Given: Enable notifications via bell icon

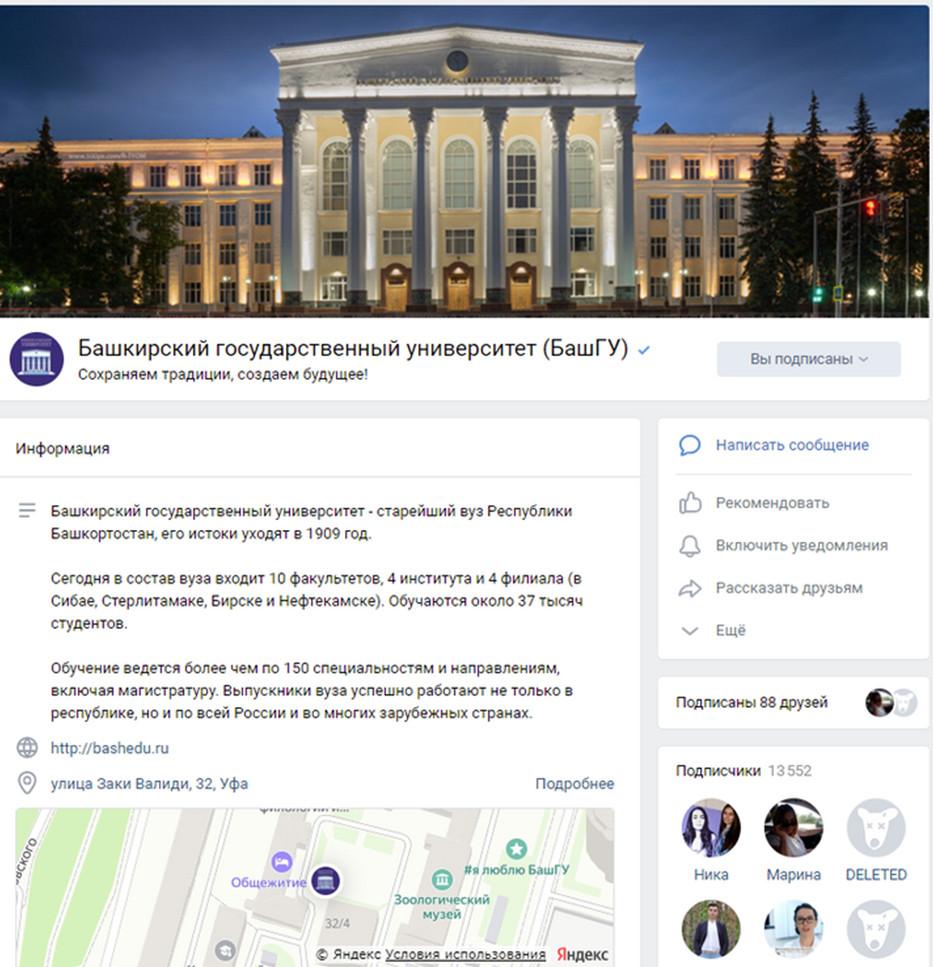Looking at the screenshot, I should [690, 546].
